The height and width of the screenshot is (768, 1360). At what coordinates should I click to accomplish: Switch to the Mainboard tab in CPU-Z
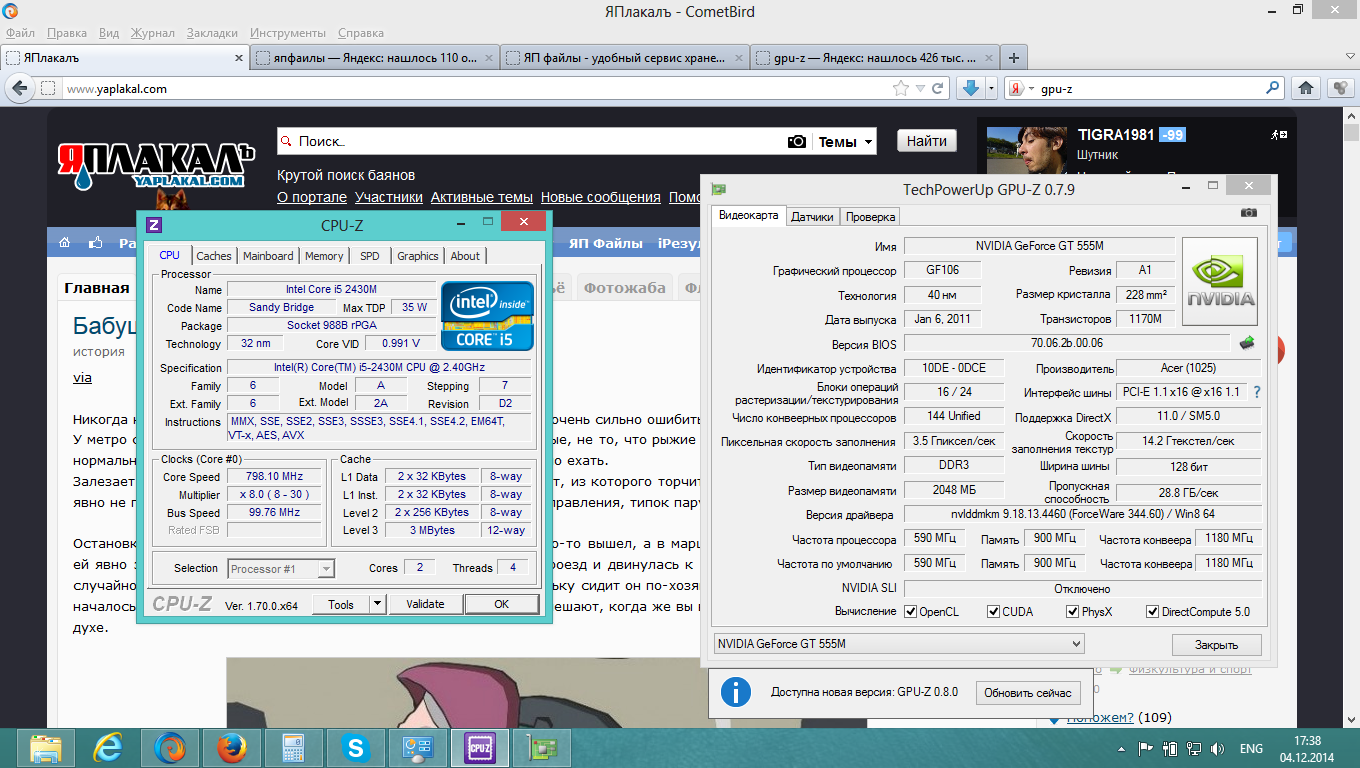point(268,256)
